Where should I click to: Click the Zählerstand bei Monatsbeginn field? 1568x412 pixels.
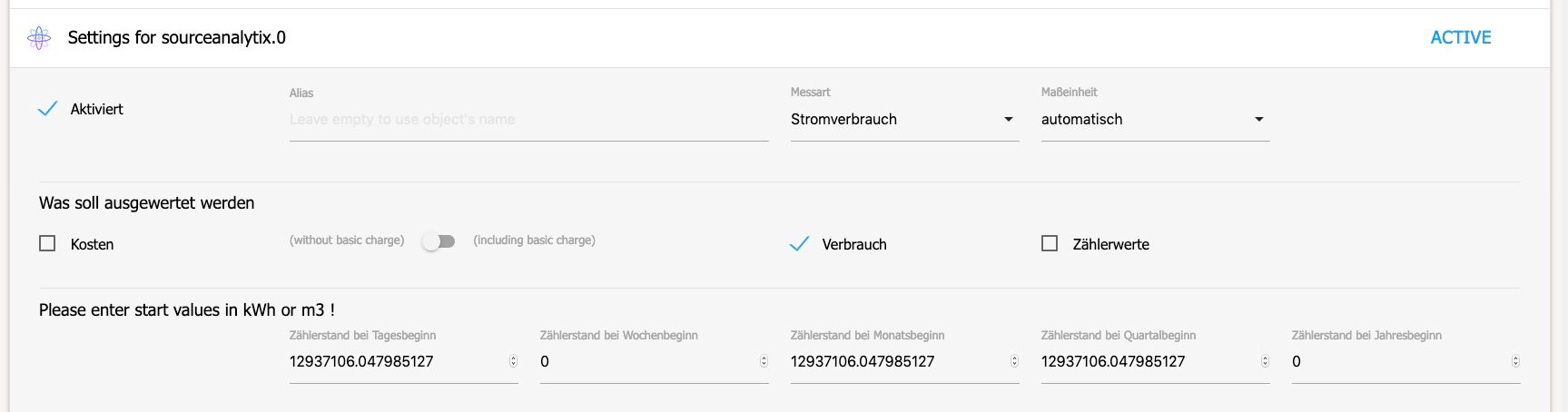point(904,361)
